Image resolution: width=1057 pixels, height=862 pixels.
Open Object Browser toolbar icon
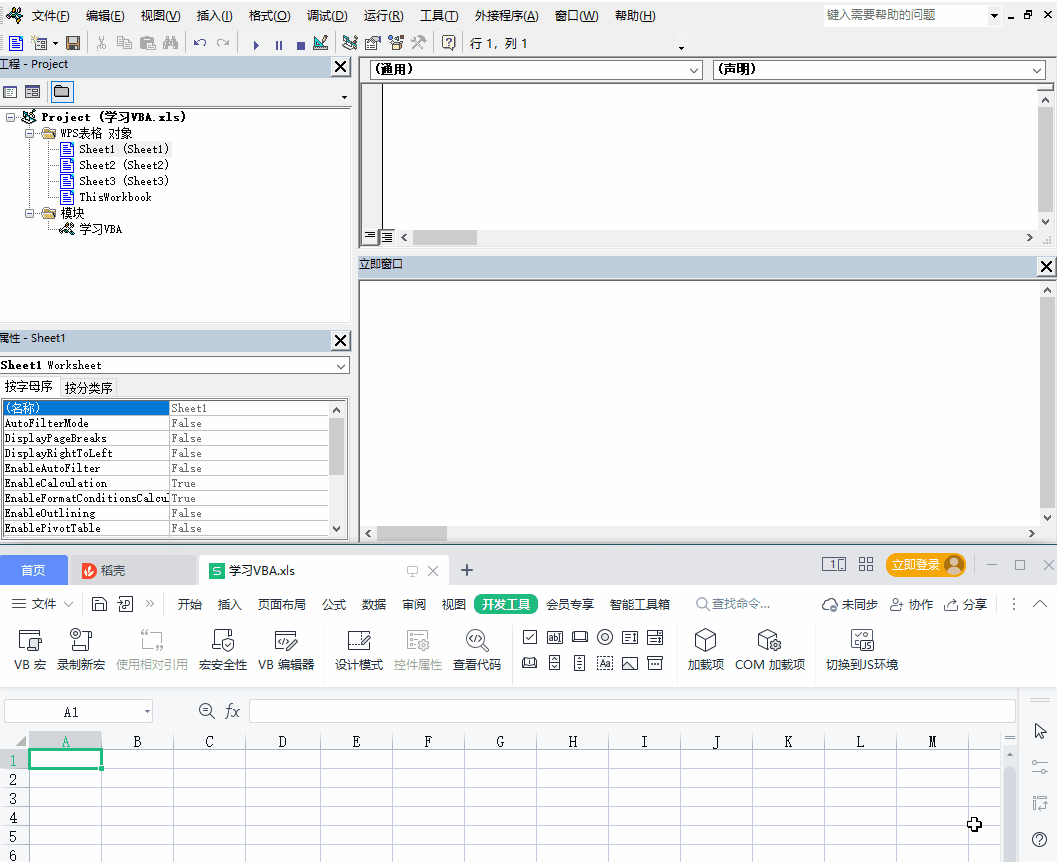coord(396,43)
